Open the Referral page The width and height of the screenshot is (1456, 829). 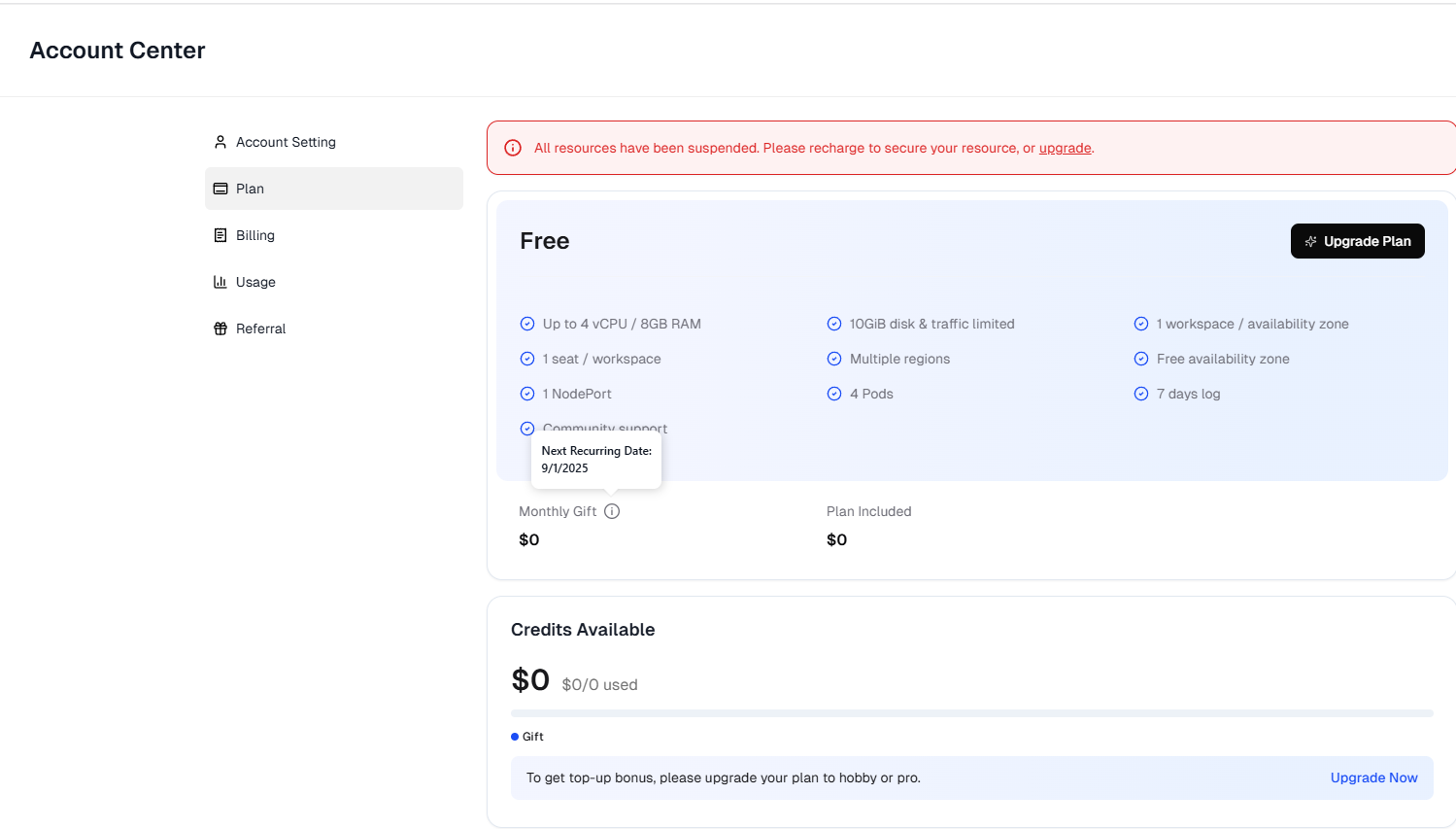tap(333, 328)
